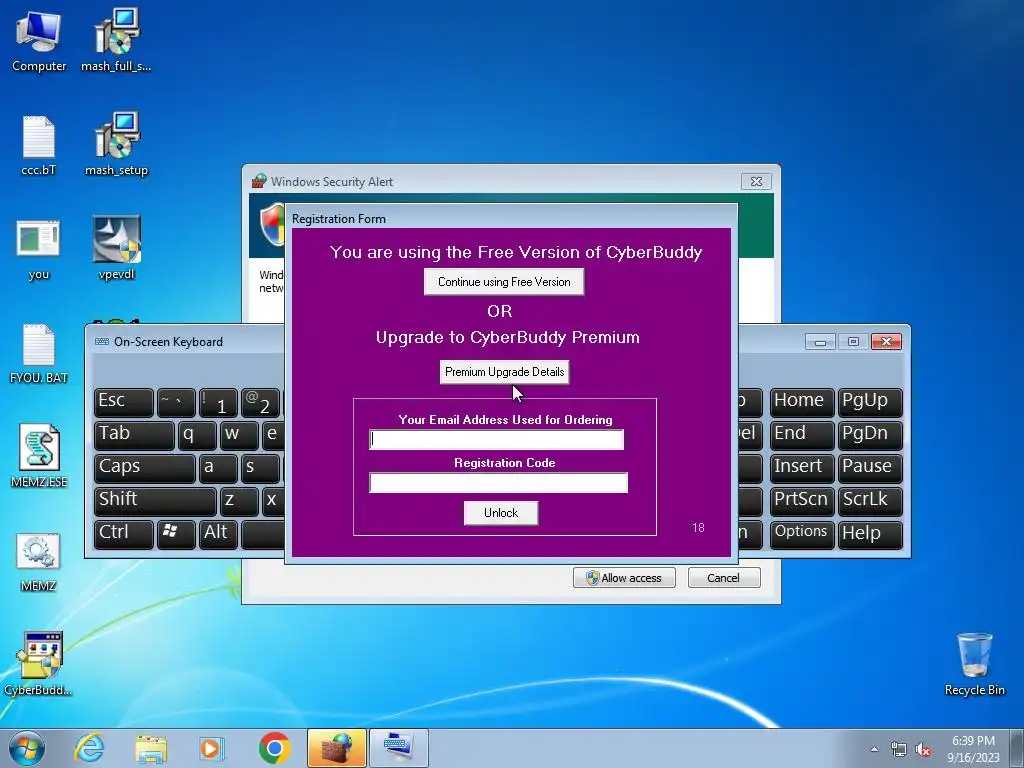Click the Windows logo key on keyboard
Screen dimensions: 1024x768
[176, 534]
